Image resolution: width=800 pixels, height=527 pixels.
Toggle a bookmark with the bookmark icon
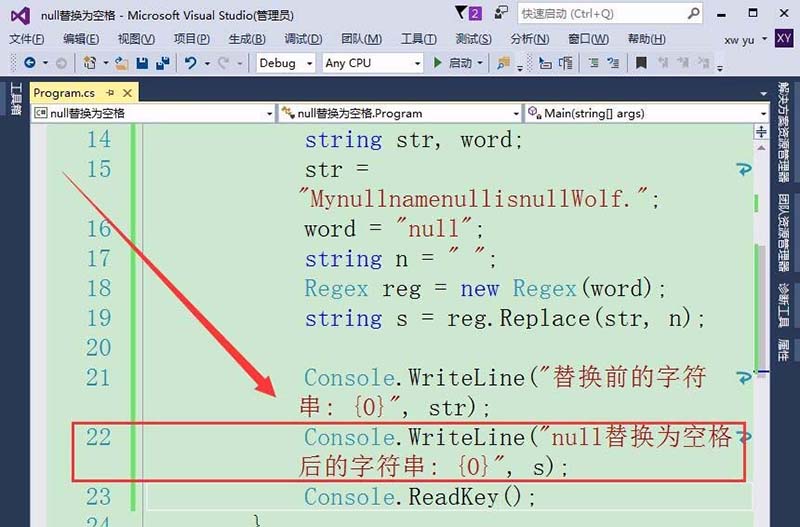tap(641, 63)
